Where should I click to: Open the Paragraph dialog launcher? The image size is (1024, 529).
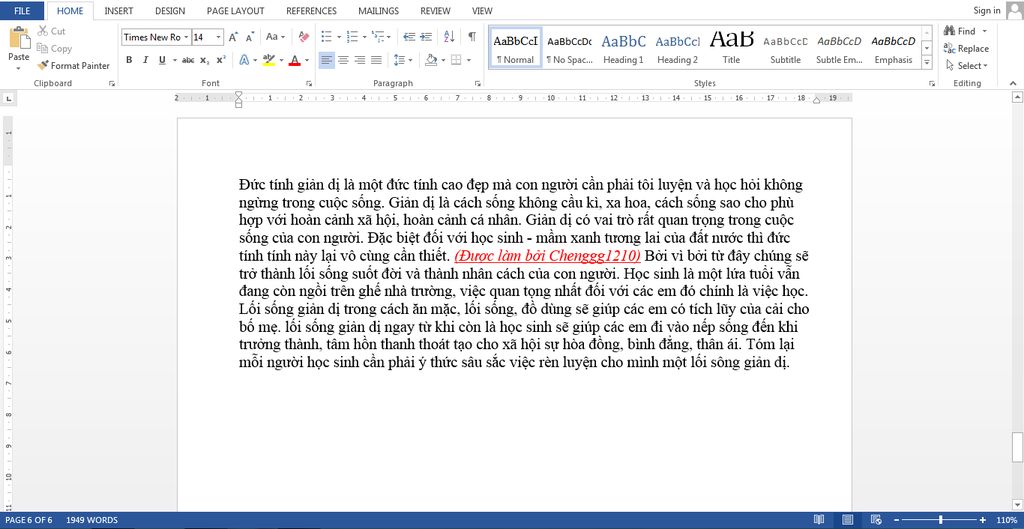[x=477, y=84]
